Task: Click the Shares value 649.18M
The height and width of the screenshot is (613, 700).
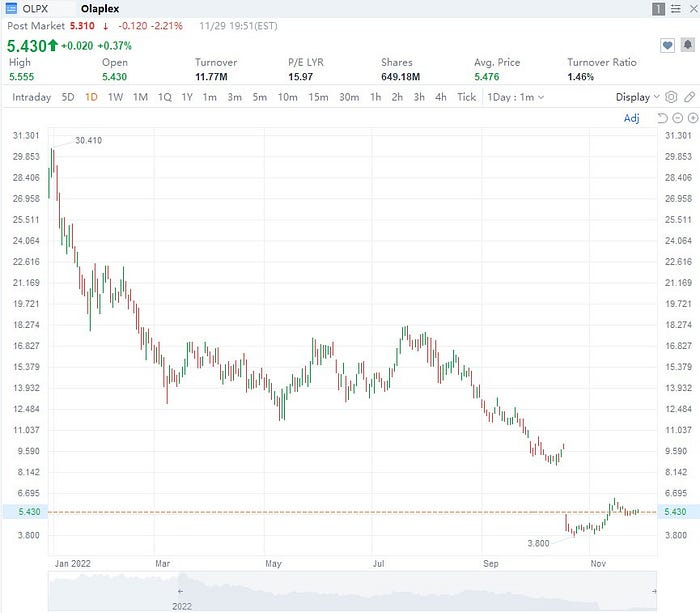Action: [400, 77]
